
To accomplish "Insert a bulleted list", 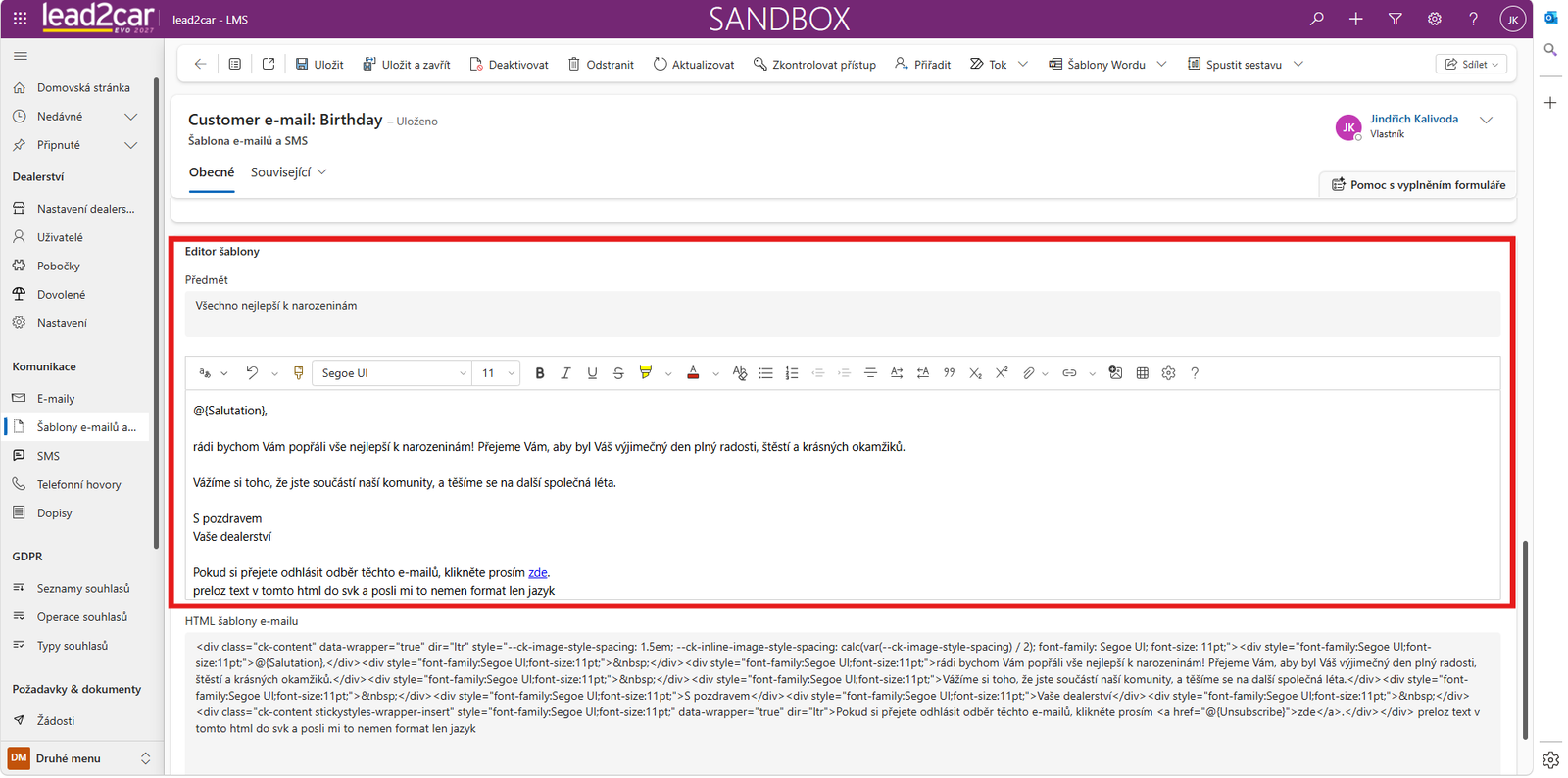I will click(765, 373).
